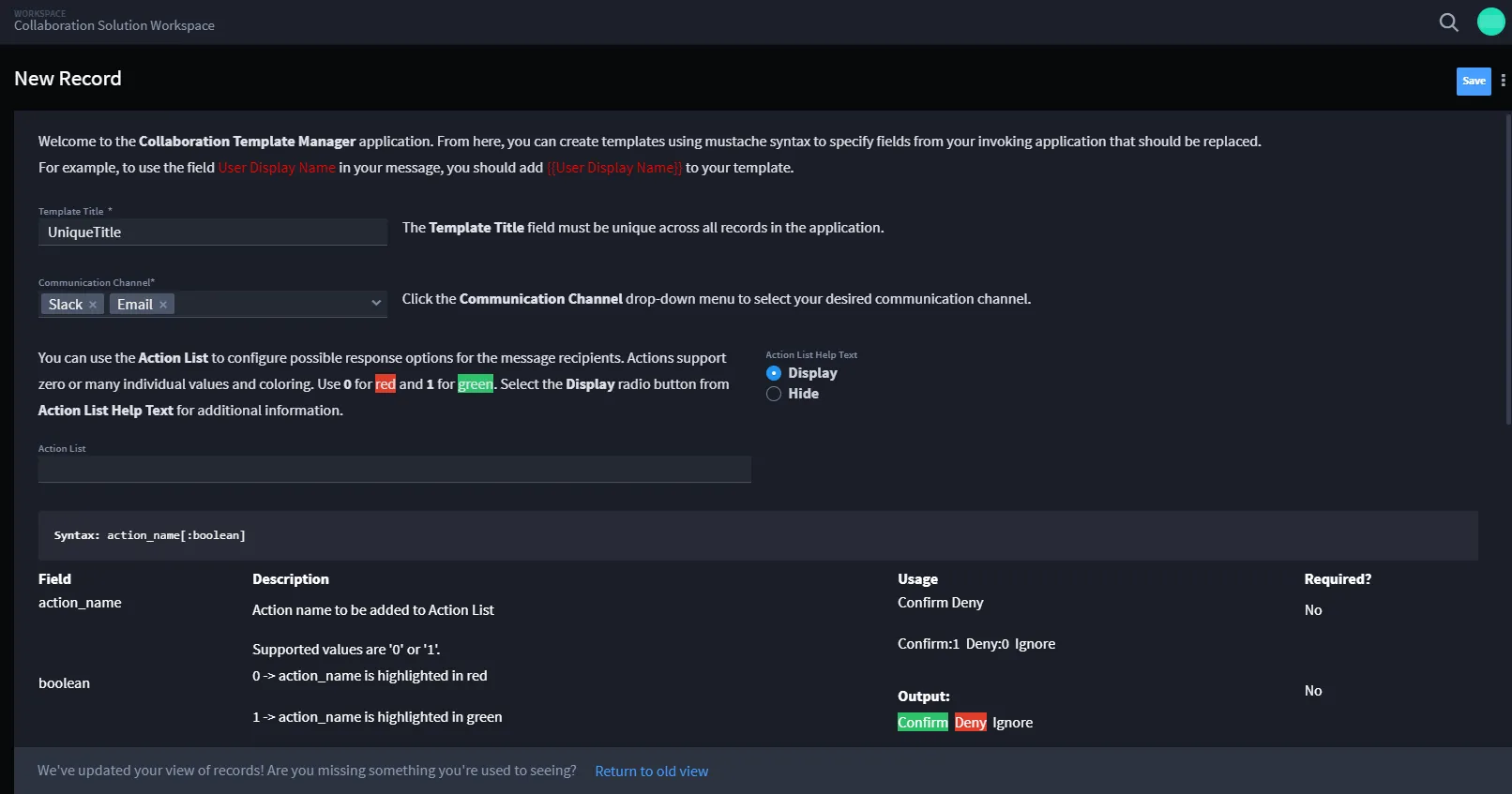Click the red {{User Display Name}} mustache example
The image size is (1512, 794).
click(x=614, y=168)
